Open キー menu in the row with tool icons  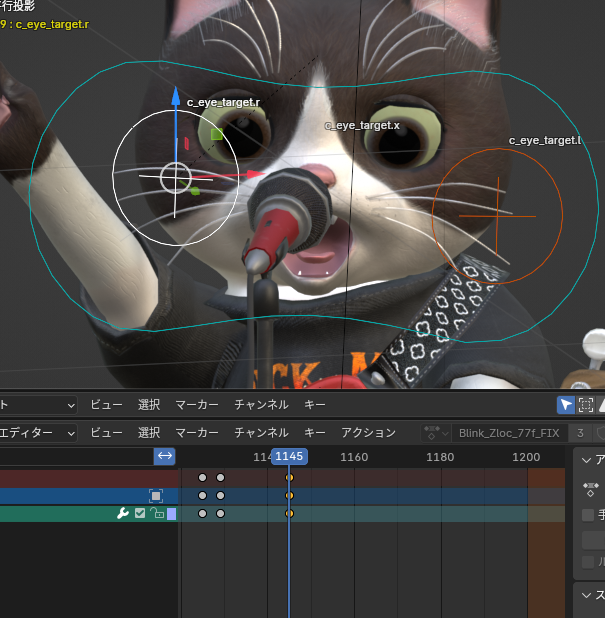point(315,405)
